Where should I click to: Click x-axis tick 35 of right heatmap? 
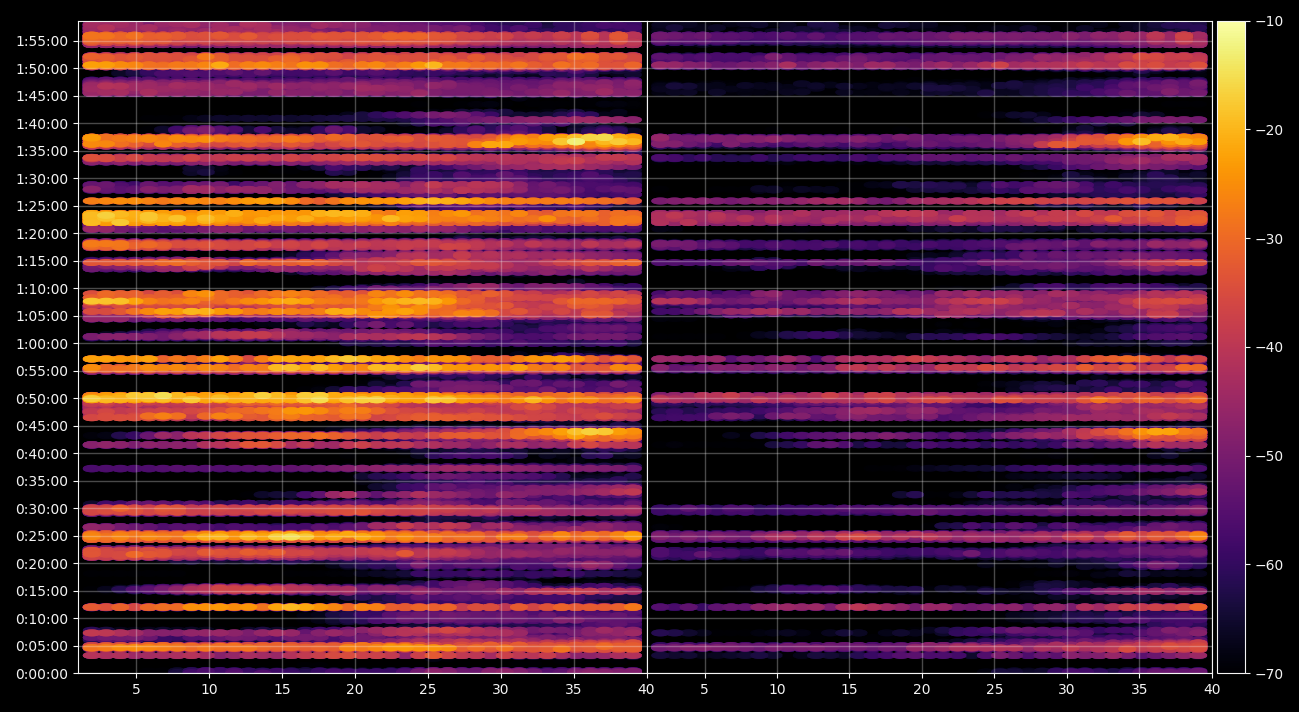point(1139,689)
